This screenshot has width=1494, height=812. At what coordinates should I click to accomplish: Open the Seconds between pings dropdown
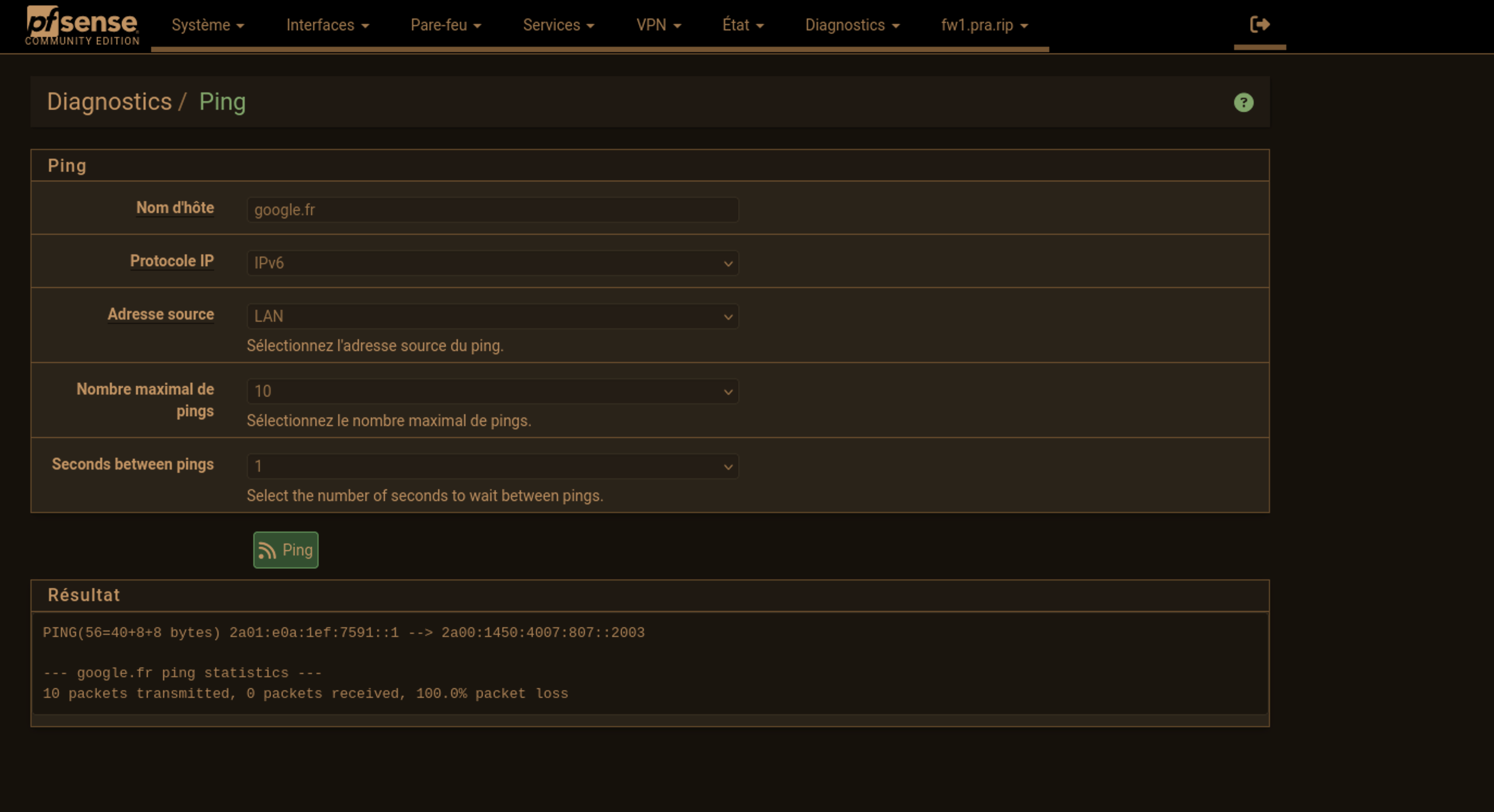coord(493,466)
